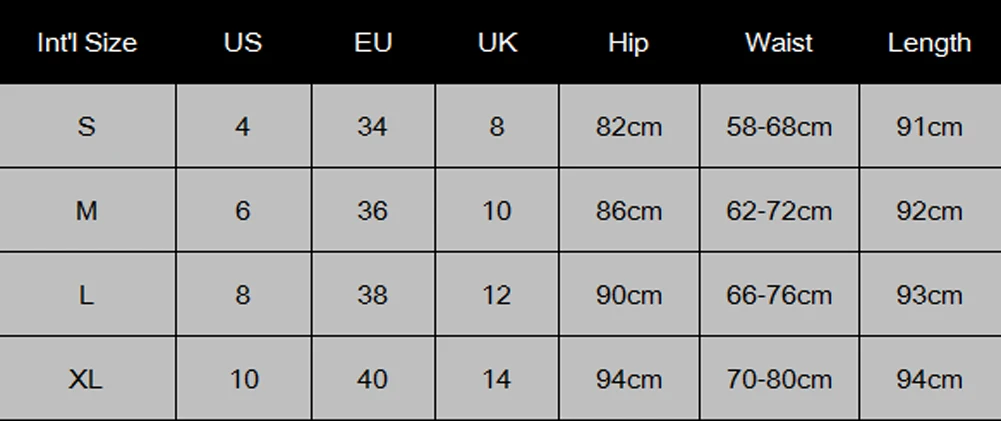Select the XL size cell

[x=87, y=379]
